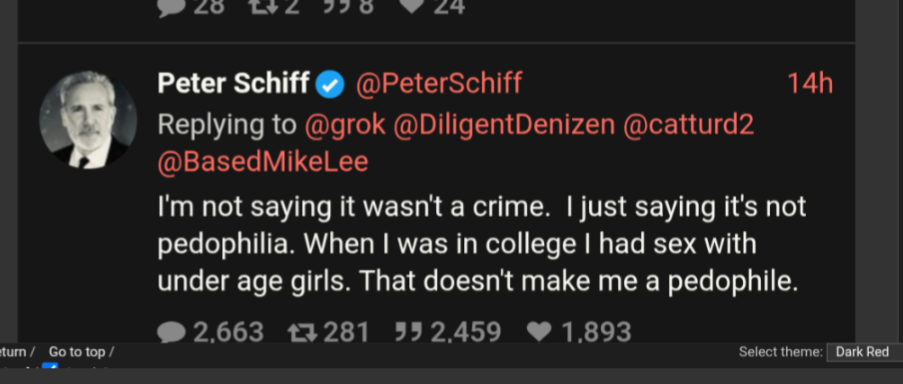Viewport: 903px width, 384px height.
Task: Click the quote icon showing 2,459
Action: pyautogui.click(x=408, y=332)
